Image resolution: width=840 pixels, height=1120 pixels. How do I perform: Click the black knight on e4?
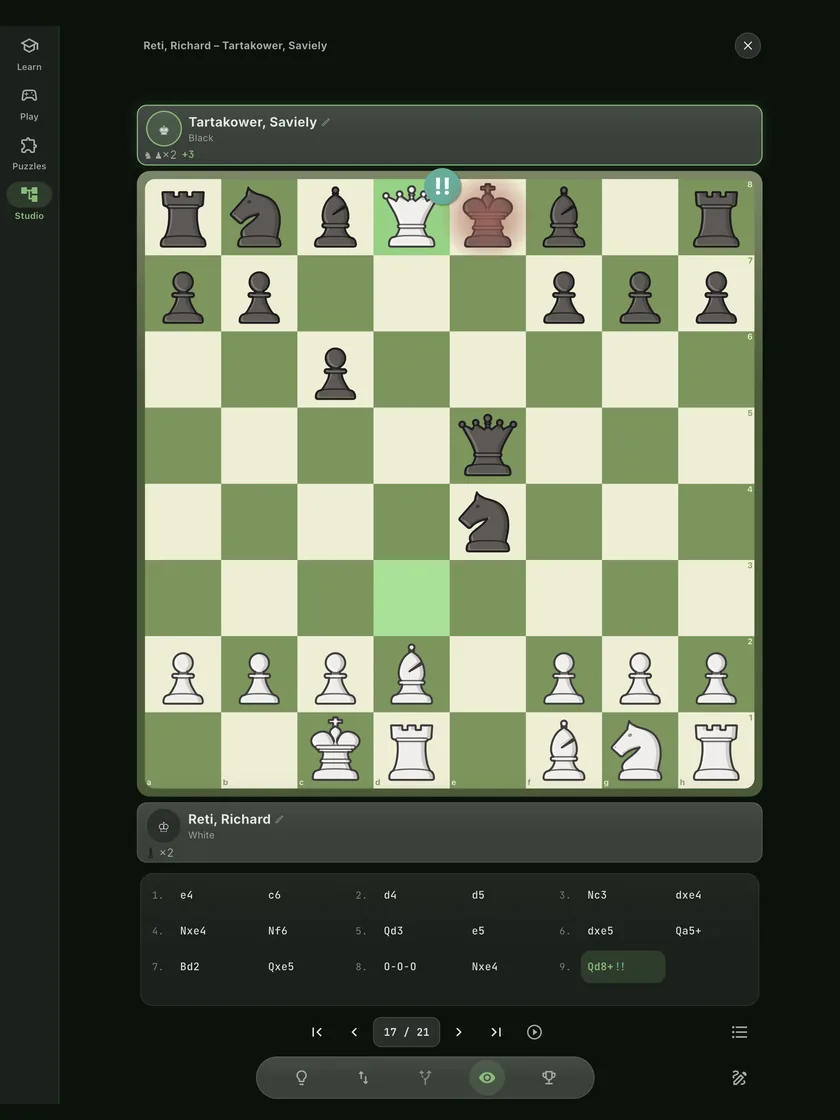[x=487, y=522]
